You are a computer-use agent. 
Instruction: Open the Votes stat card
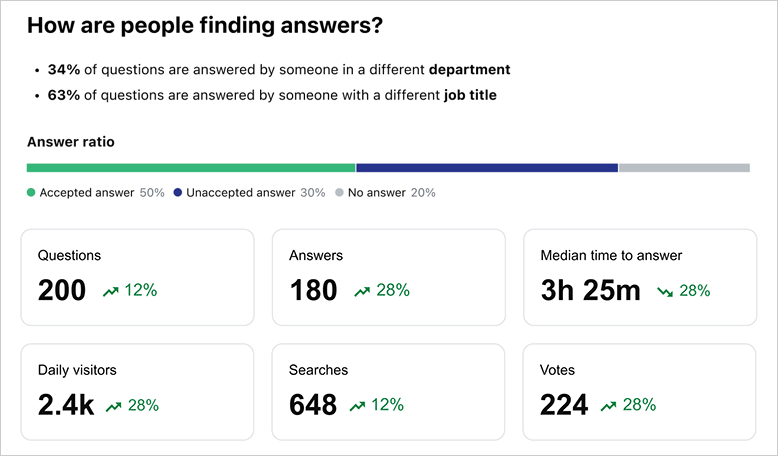(x=639, y=392)
